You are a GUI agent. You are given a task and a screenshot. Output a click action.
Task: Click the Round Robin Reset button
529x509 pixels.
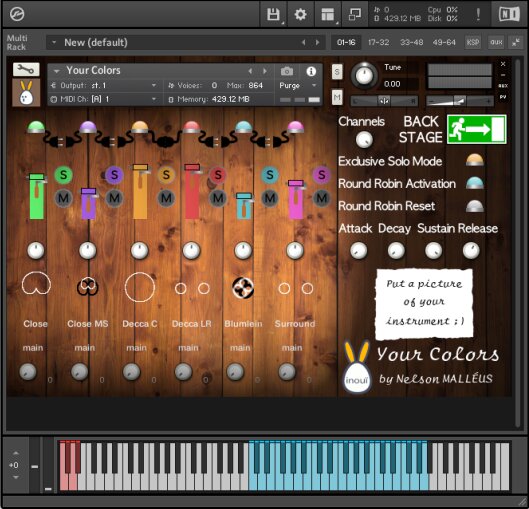[475, 206]
